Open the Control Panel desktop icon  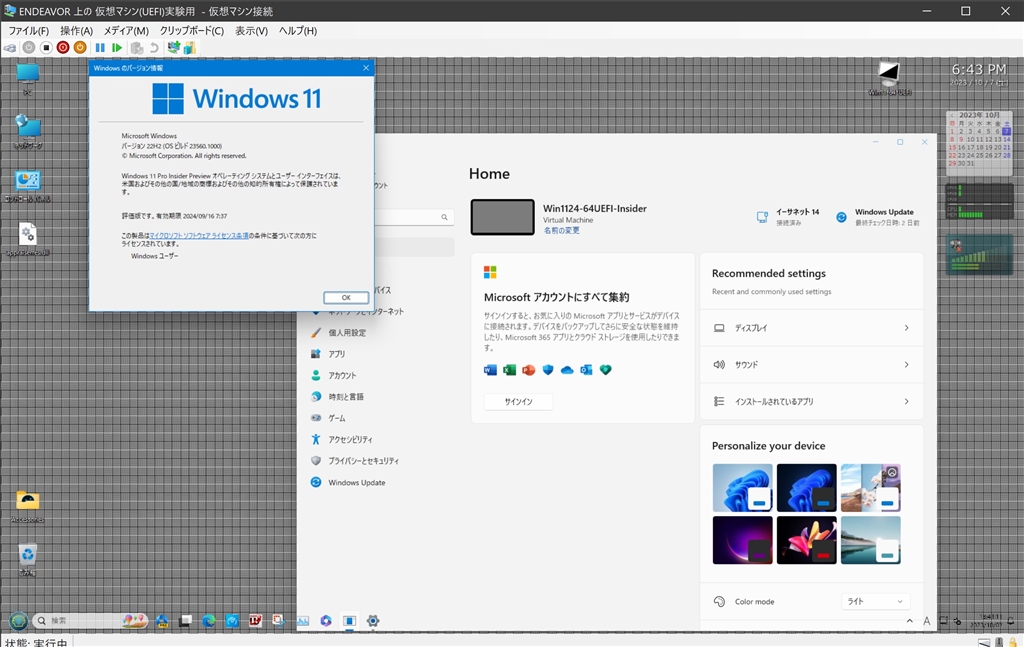tap(27, 186)
